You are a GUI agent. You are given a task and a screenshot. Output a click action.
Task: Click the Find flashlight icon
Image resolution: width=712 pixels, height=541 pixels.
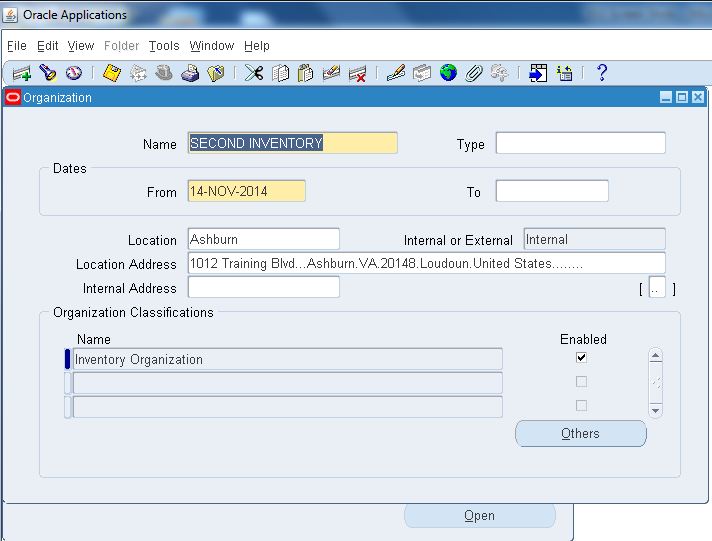point(48,73)
